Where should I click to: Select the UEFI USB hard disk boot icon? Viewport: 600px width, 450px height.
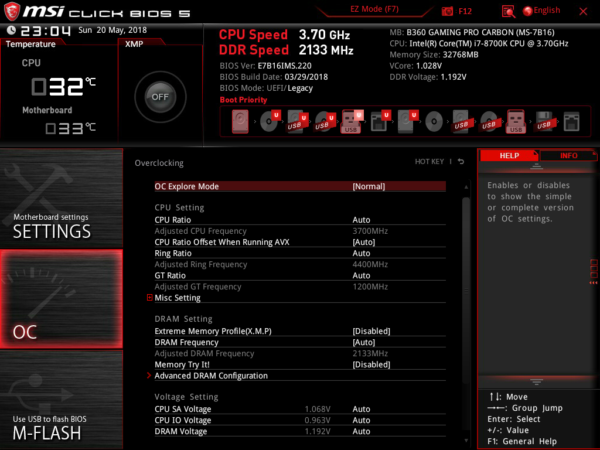(297, 122)
